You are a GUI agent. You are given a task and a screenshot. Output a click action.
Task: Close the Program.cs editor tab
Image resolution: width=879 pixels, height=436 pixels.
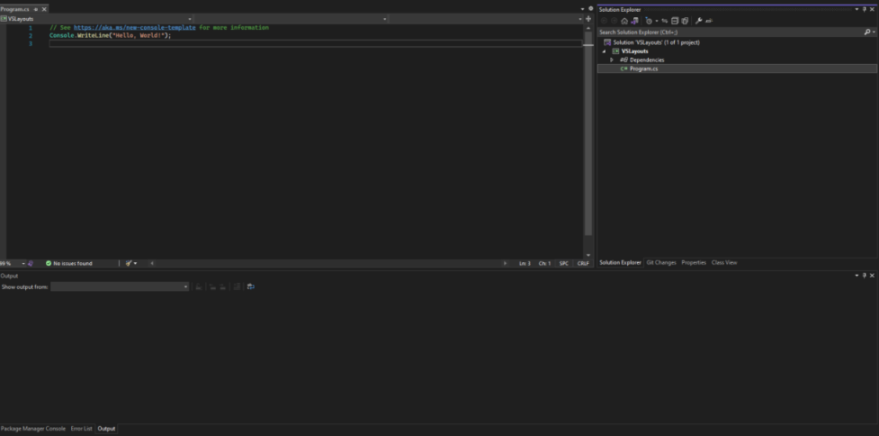44,10
